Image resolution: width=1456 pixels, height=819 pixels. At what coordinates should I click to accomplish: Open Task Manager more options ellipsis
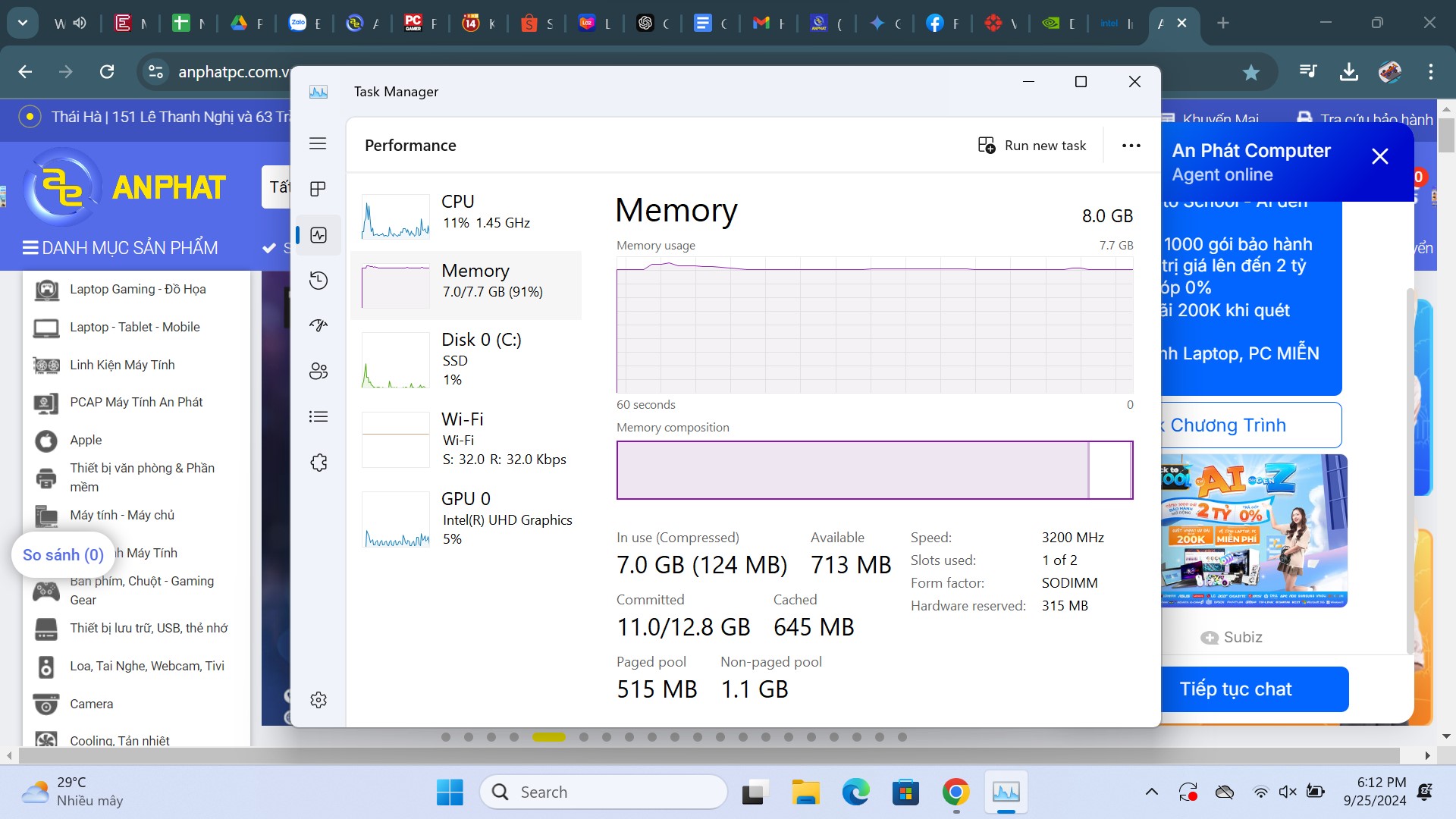[1131, 146]
